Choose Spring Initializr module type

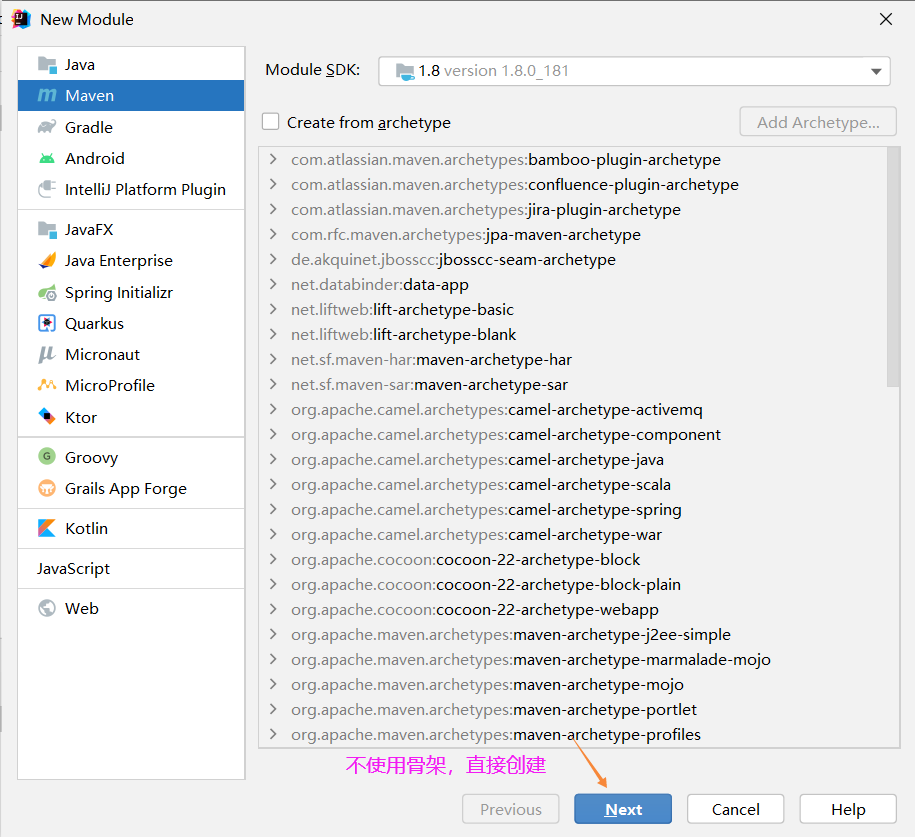(x=131, y=292)
